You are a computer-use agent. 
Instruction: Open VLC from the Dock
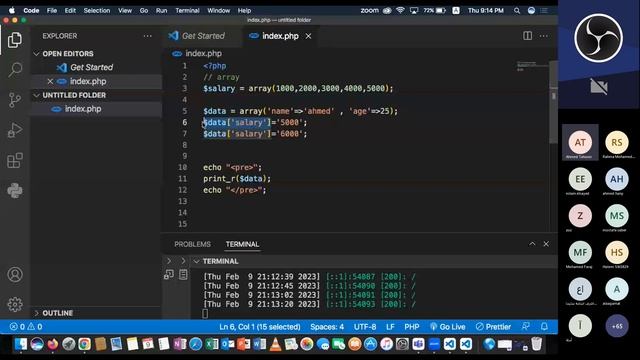click(276, 344)
